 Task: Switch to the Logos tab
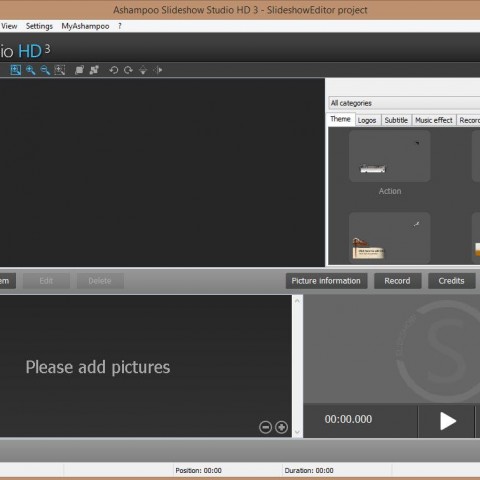tap(367, 120)
